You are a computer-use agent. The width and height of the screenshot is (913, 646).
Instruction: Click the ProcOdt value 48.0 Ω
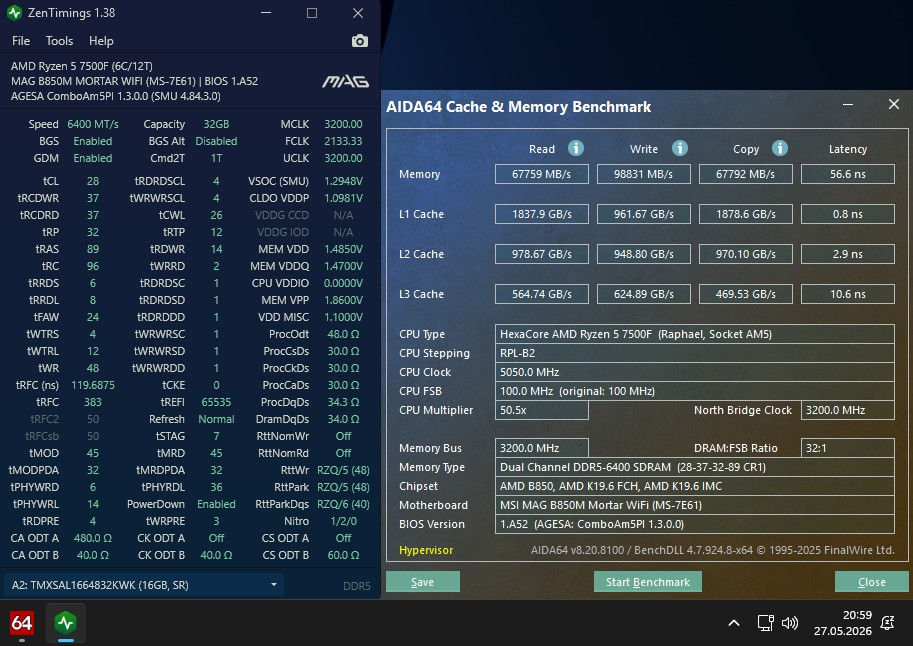343,334
